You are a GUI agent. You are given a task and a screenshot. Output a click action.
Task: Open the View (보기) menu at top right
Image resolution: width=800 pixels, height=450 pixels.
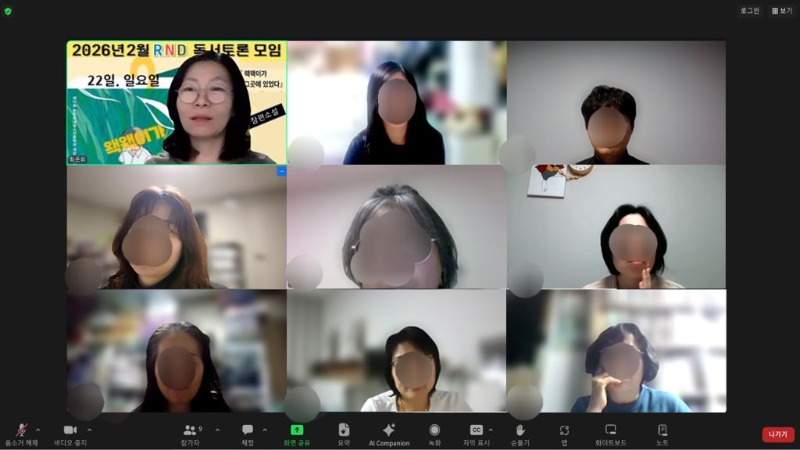(x=782, y=11)
